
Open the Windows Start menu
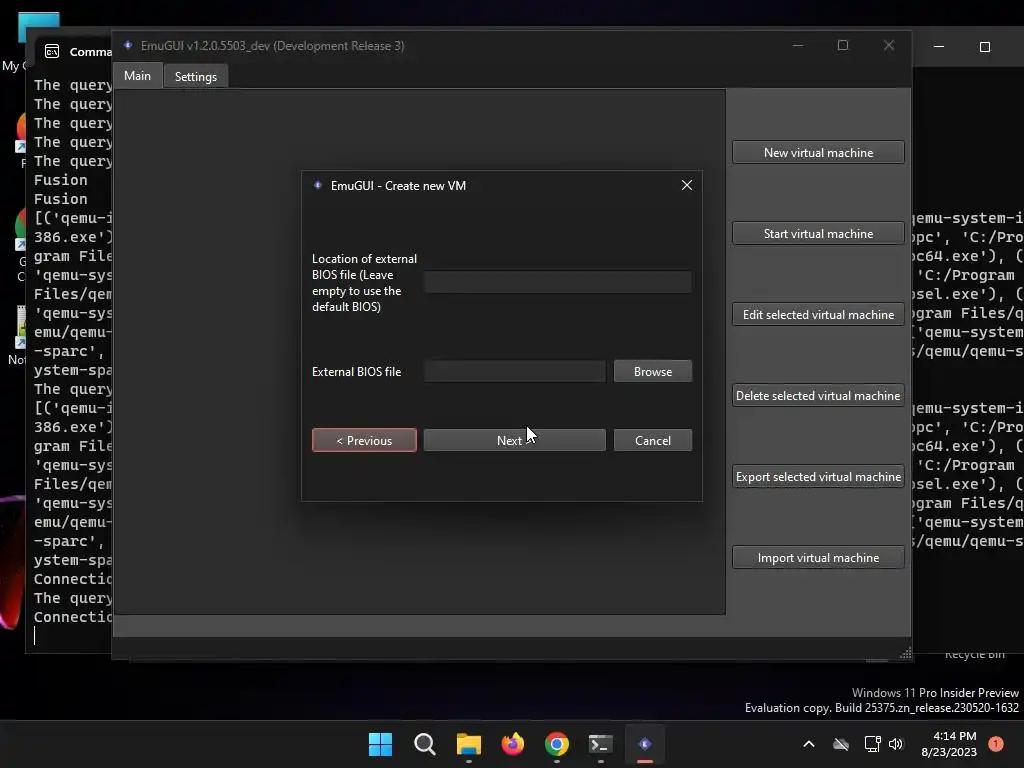point(380,744)
